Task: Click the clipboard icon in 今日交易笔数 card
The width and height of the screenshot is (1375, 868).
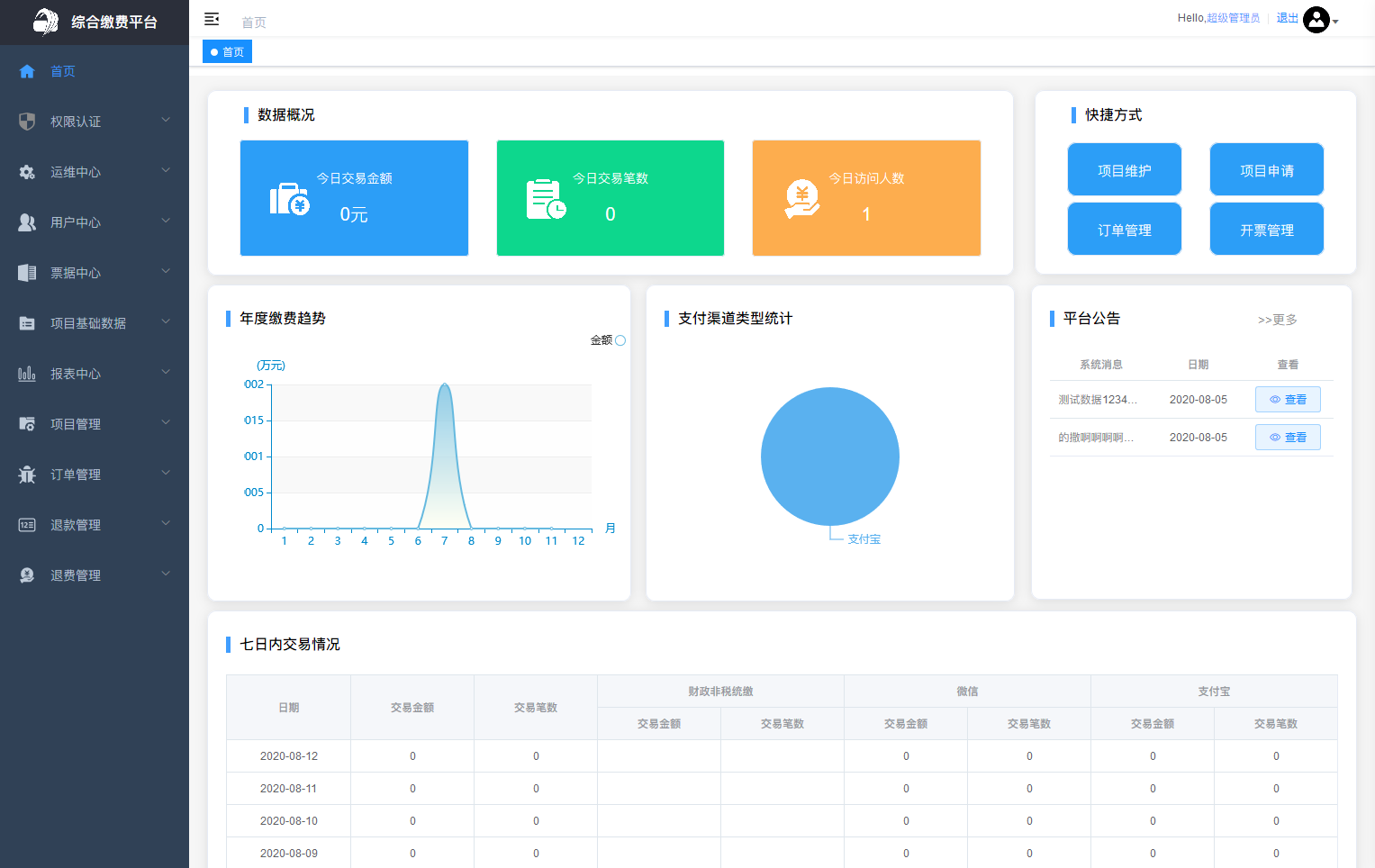Action: pos(546,199)
